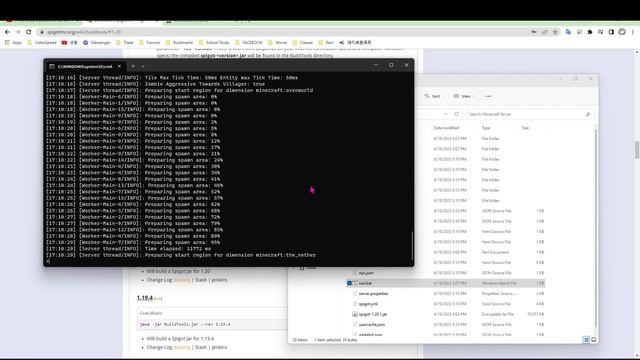This screenshot has width=640, height=360.
Task: Open the School Study bookmark folder
Action: point(214,42)
